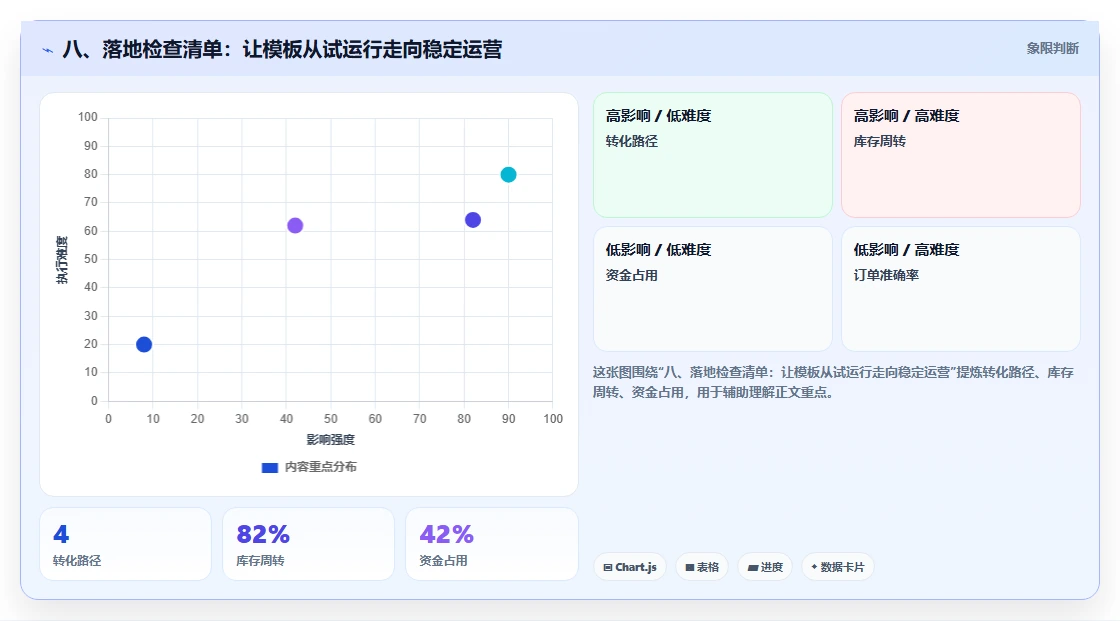Click the 订单准确率 text
This screenshot has height=621, width=1120.
[886, 275]
